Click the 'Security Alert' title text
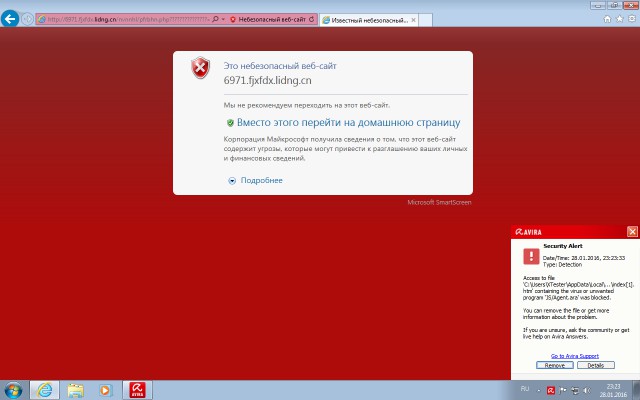This screenshot has height=400, width=640. (x=563, y=246)
